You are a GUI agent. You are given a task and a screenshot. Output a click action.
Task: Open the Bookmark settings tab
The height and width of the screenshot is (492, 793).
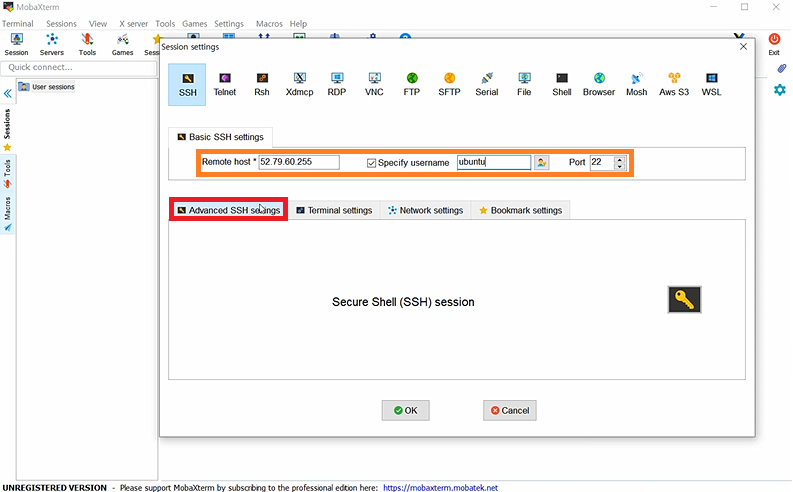520,210
